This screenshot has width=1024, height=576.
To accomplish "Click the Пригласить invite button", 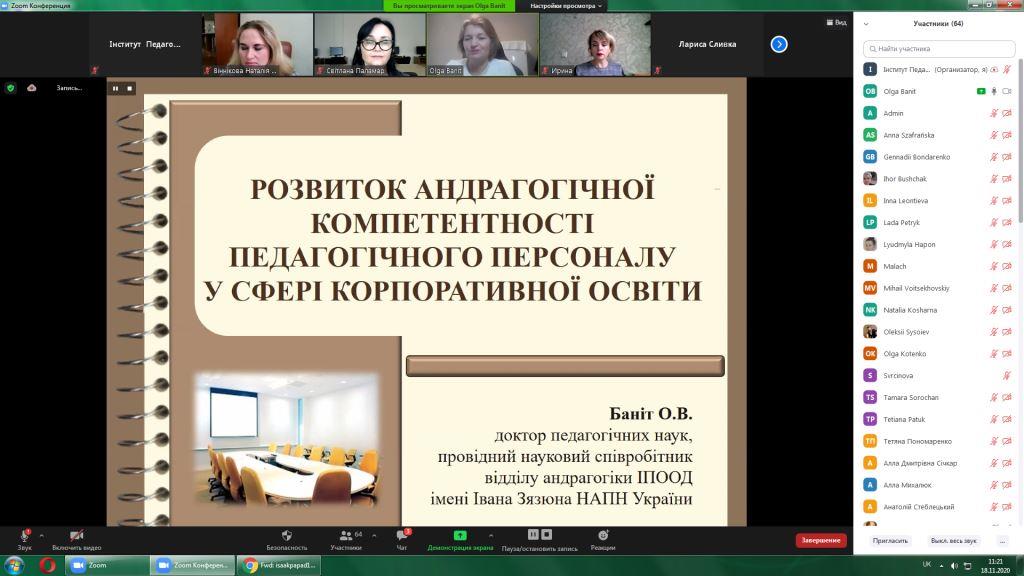I will [x=890, y=540].
